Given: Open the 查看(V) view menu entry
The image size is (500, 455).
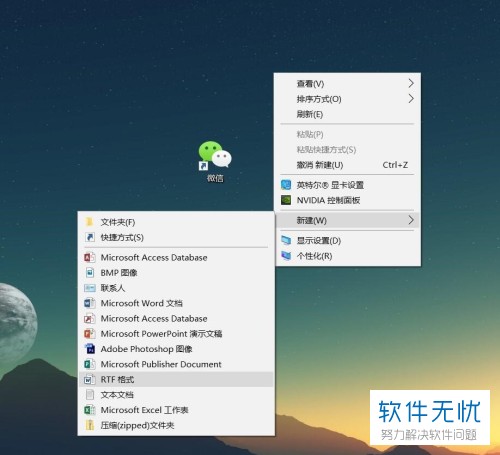Looking at the screenshot, I should point(347,83).
